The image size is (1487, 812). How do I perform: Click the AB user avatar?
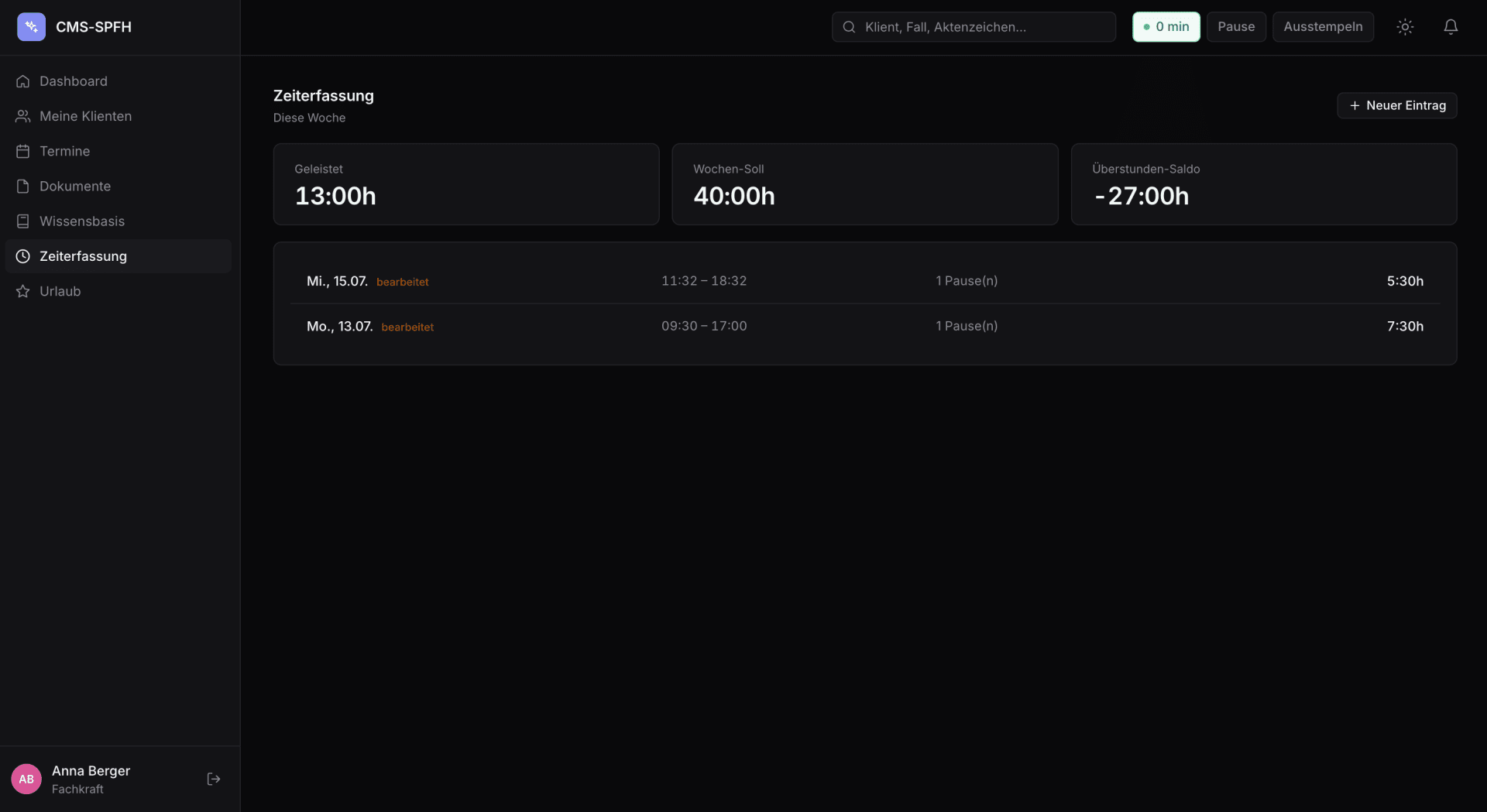[26, 779]
